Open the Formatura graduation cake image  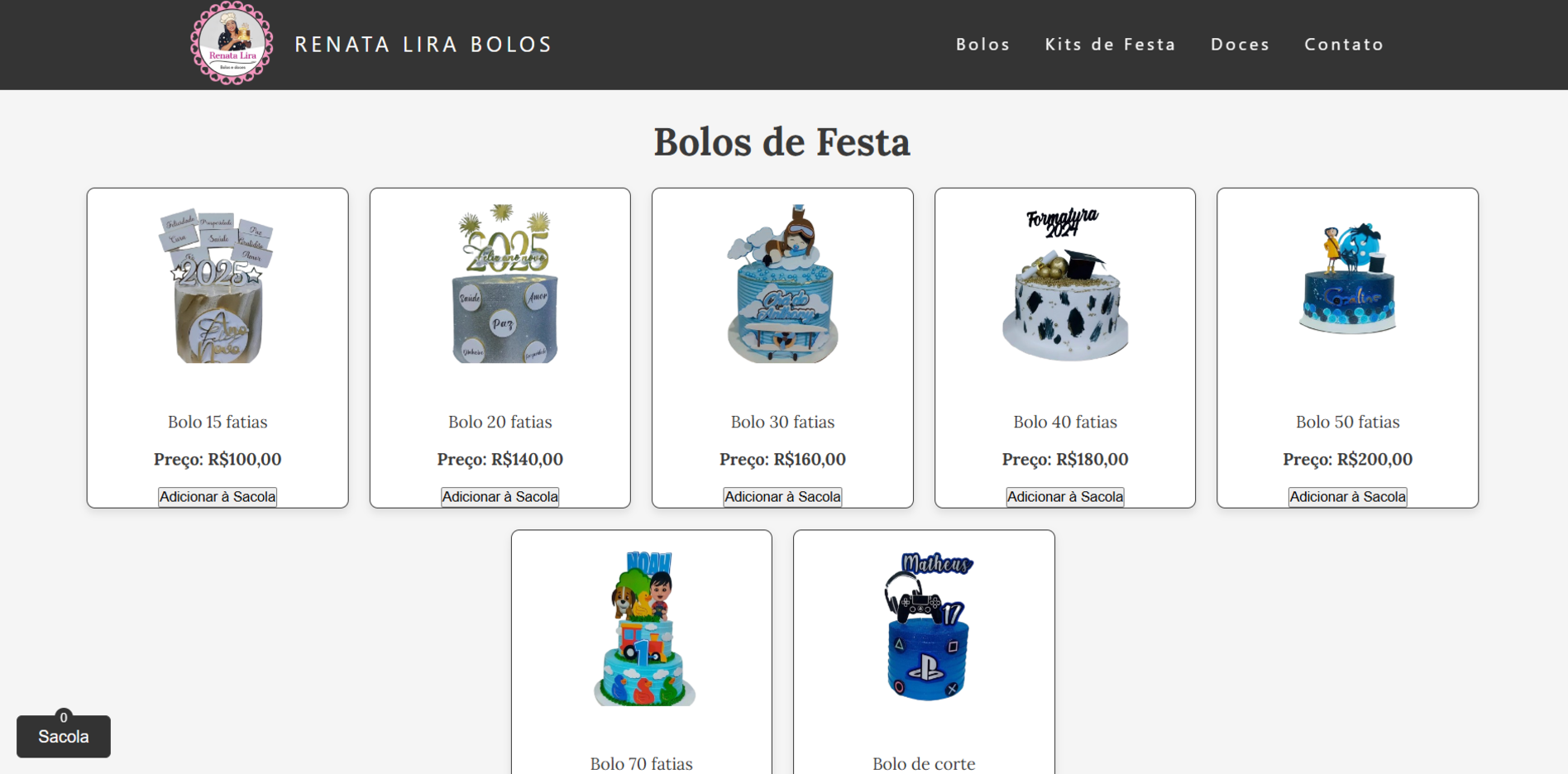click(1065, 284)
